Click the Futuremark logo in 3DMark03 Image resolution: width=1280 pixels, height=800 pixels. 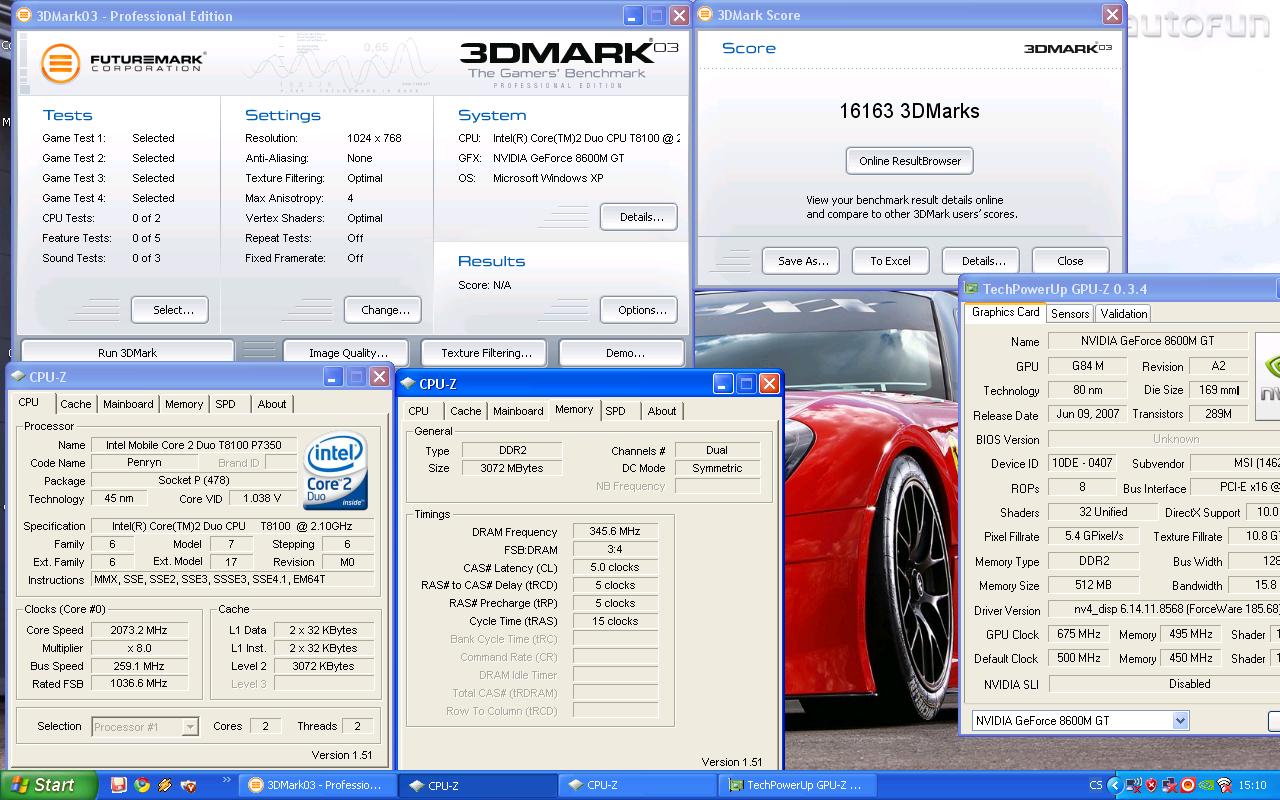click(x=123, y=64)
